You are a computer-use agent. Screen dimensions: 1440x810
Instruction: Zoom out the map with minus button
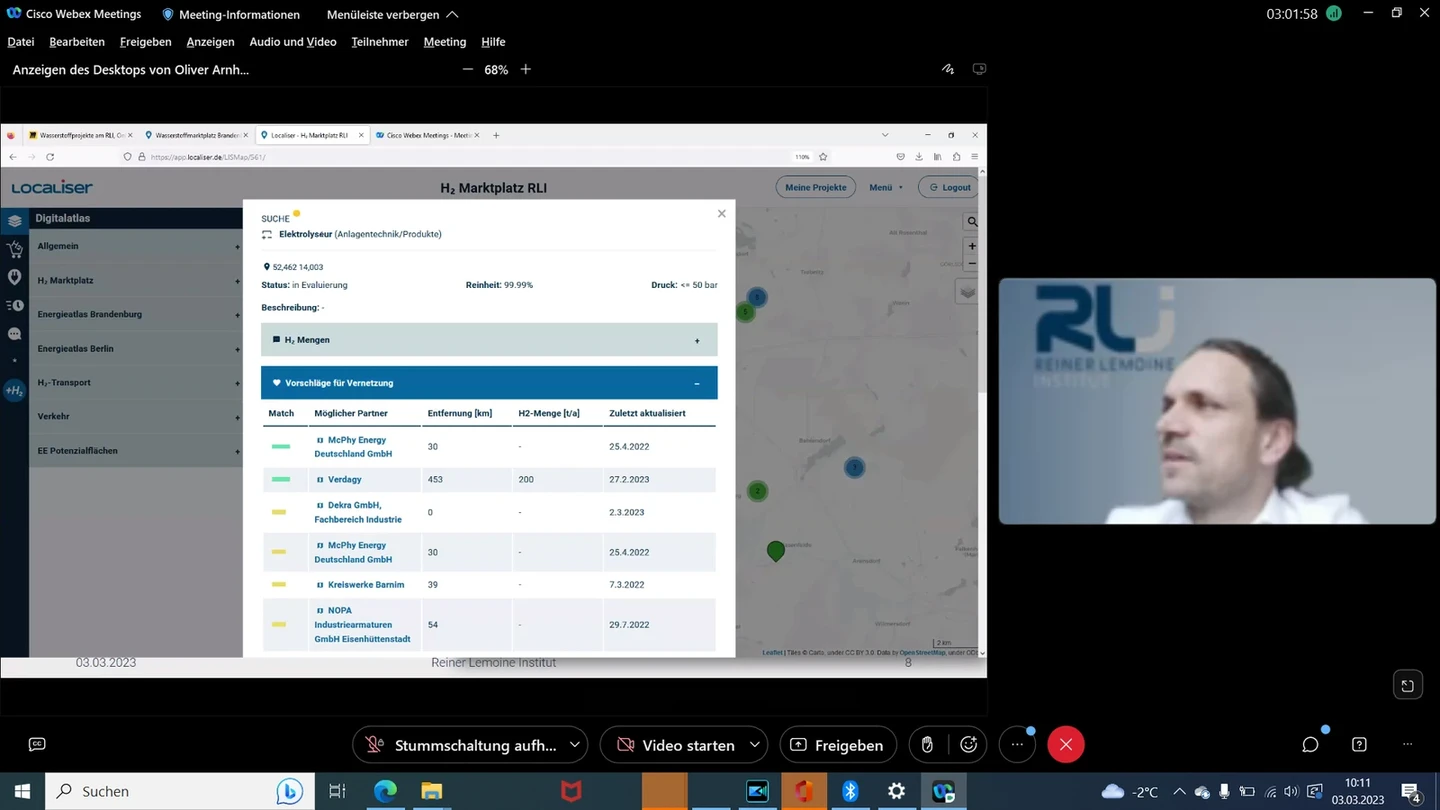(971, 264)
